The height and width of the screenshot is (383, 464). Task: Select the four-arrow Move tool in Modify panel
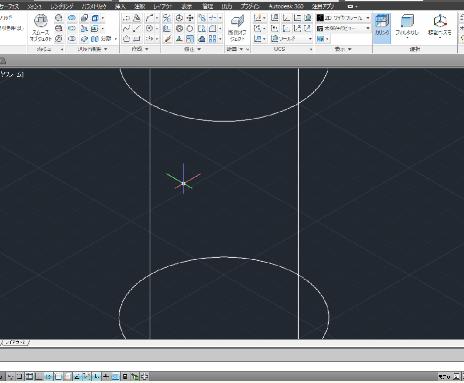(190, 18)
